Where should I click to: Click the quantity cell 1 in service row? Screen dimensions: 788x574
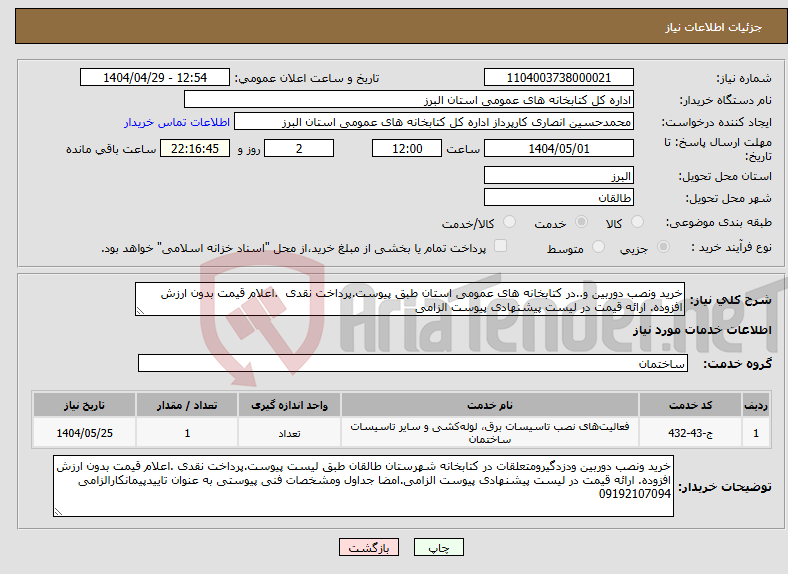point(187,433)
